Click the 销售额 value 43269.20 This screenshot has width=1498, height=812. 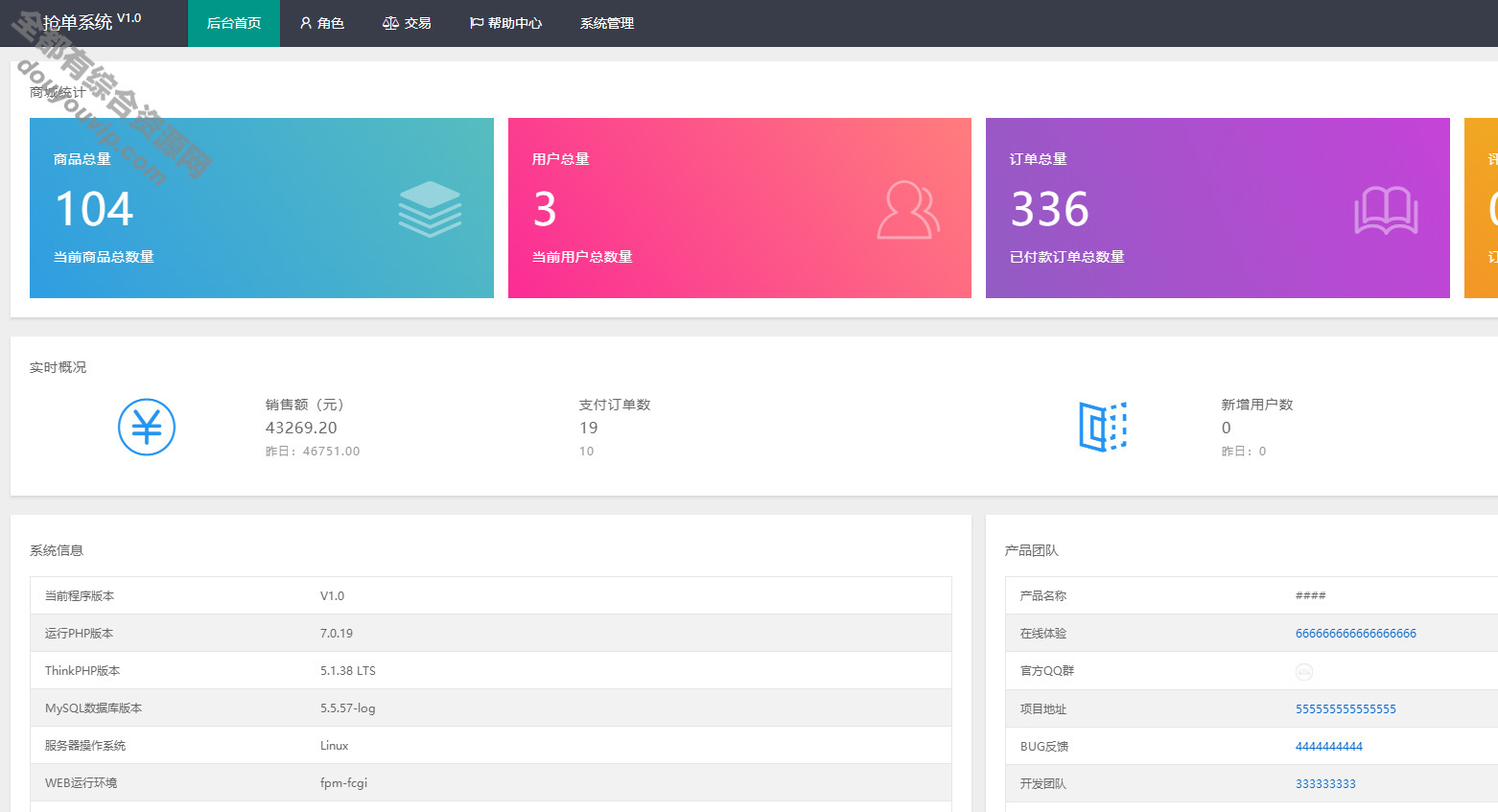(x=301, y=428)
